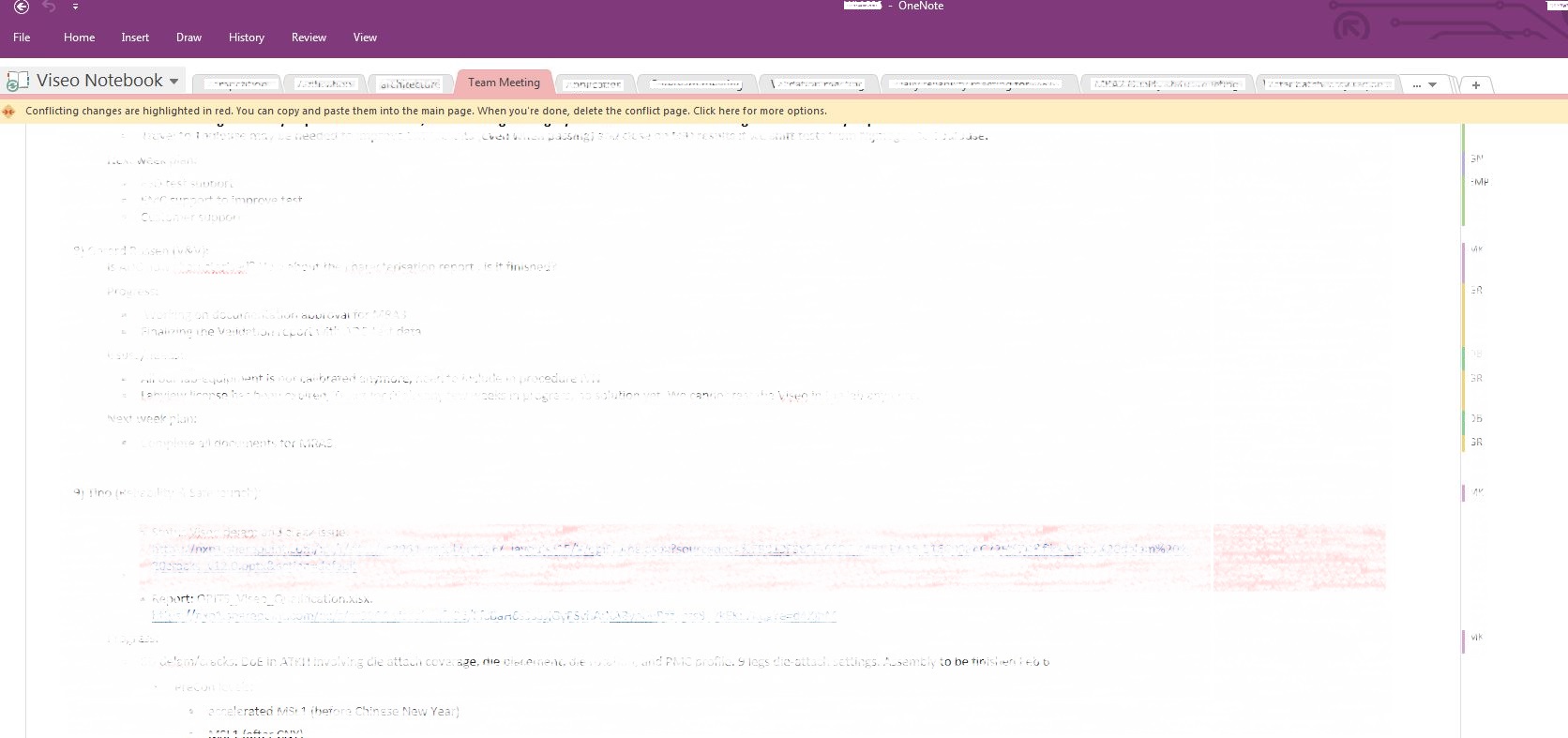The width and height of the screenshot is (1568, 738).
Task: Switch to the Insert ribbon tab
Action: [135, 38]
